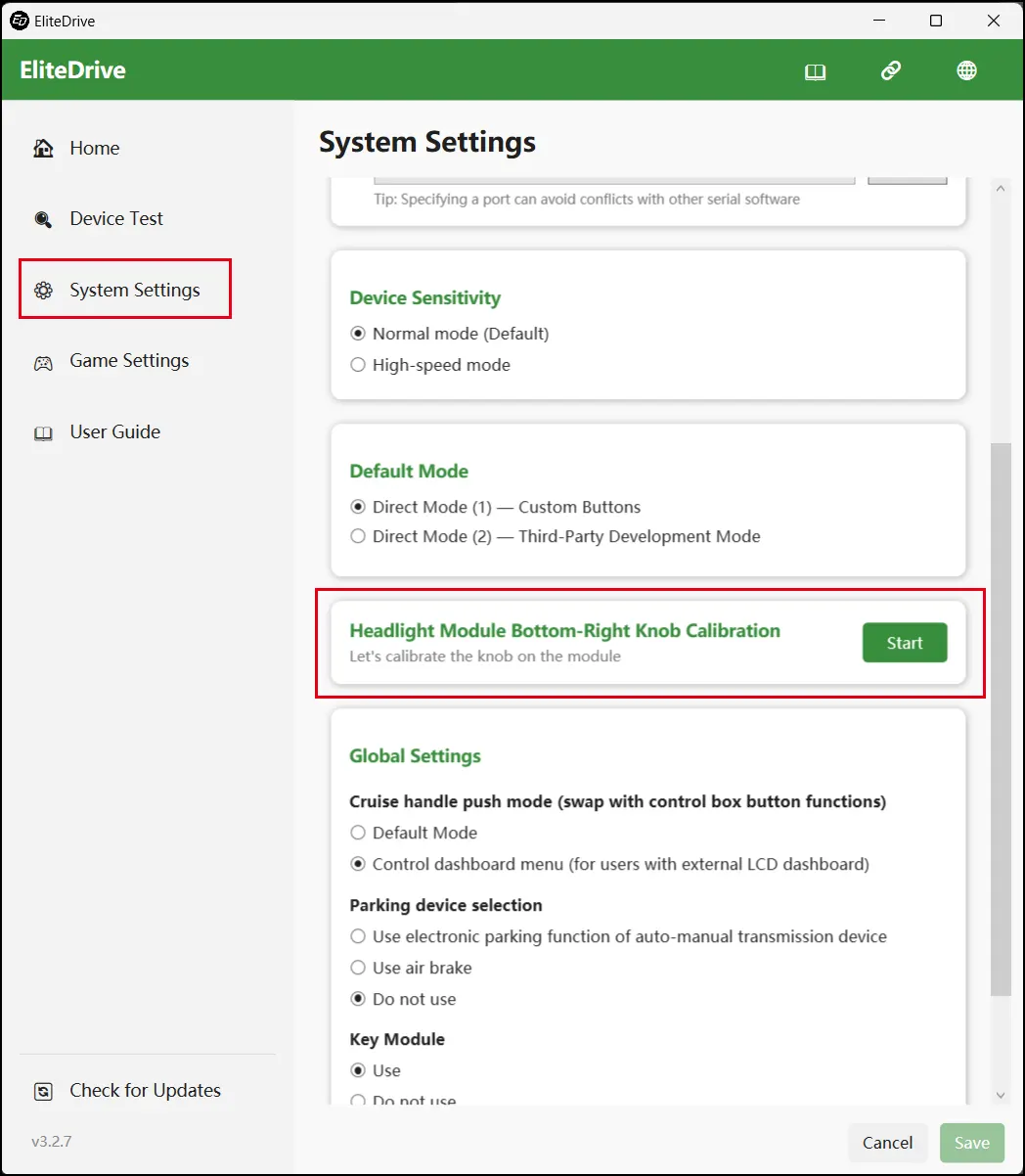Screen dimensions: 1025x1176
Task: Click the Headlight Module Bottom-Right Knob Calibration title
Action: click(x=564, y=631)
